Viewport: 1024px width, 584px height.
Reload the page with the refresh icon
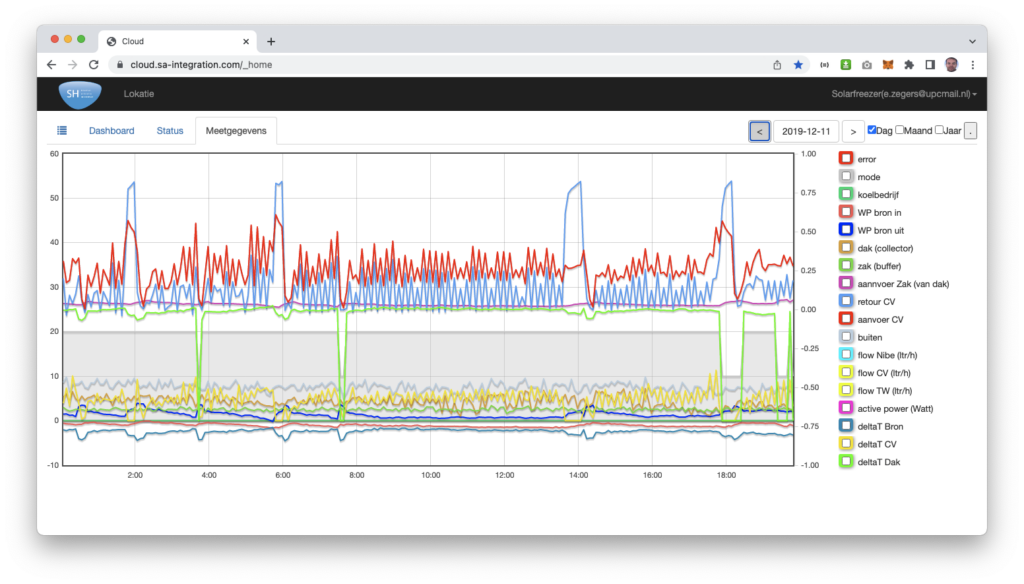pyautogui.click(x=93, y=65)
